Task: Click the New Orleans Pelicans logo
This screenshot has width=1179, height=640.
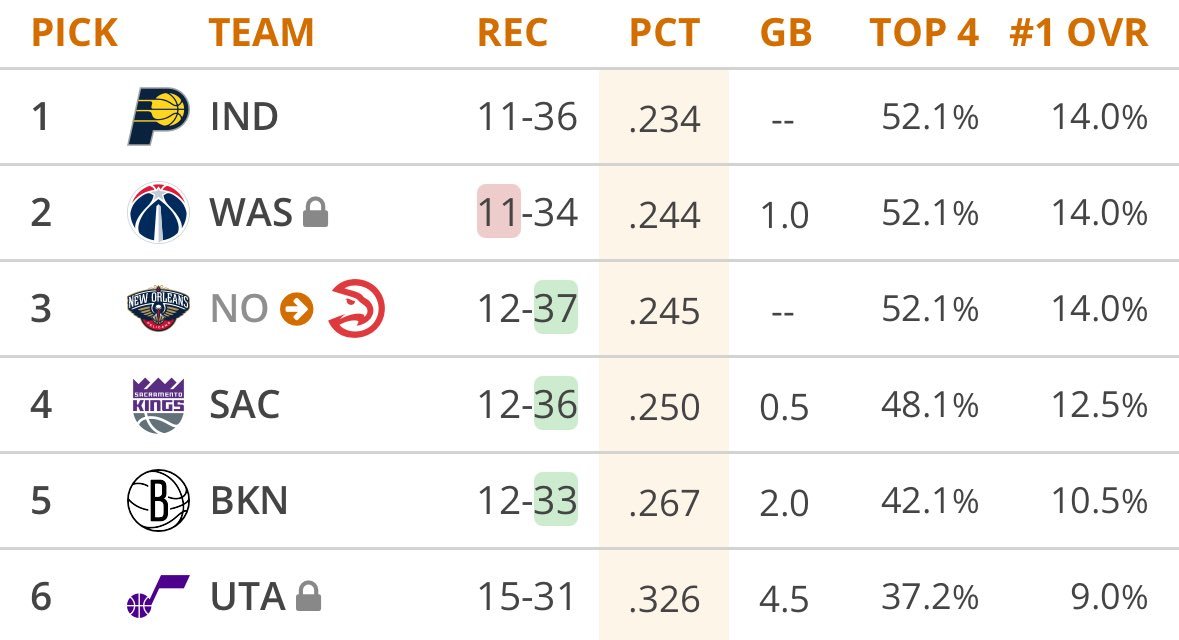Action: click(158, 309)
